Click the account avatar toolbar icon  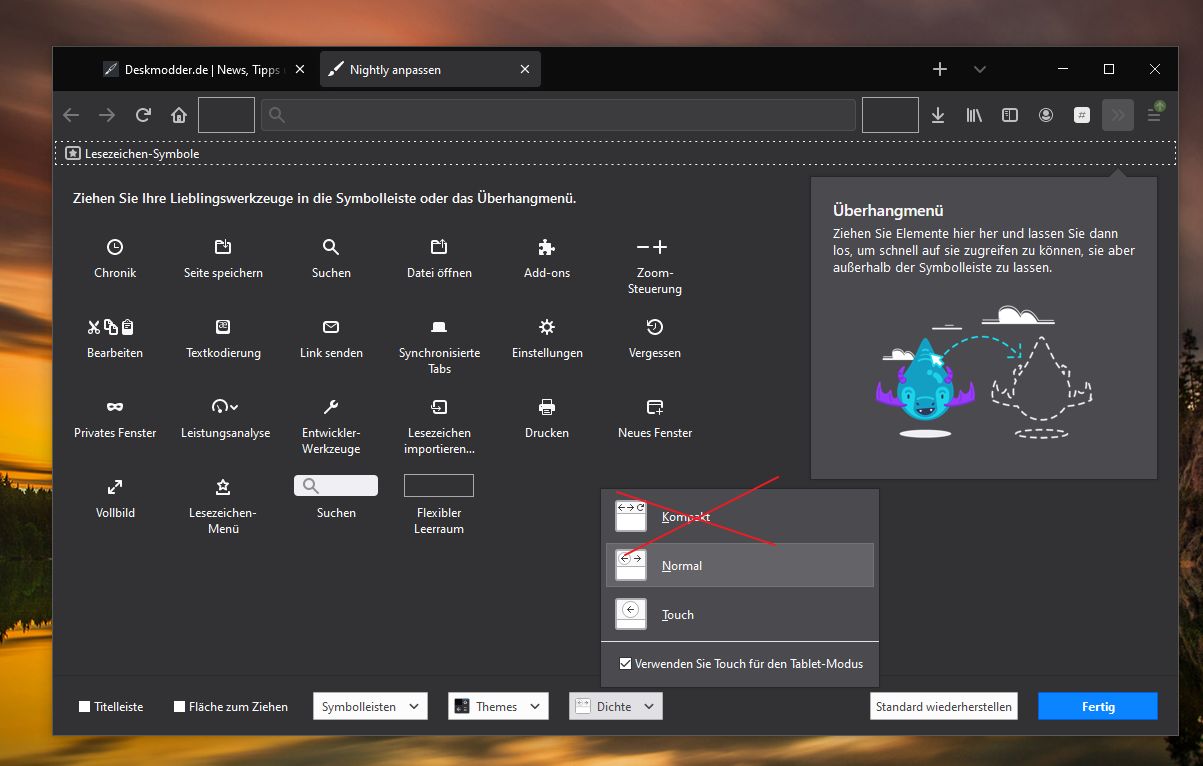click(1046, 115)
